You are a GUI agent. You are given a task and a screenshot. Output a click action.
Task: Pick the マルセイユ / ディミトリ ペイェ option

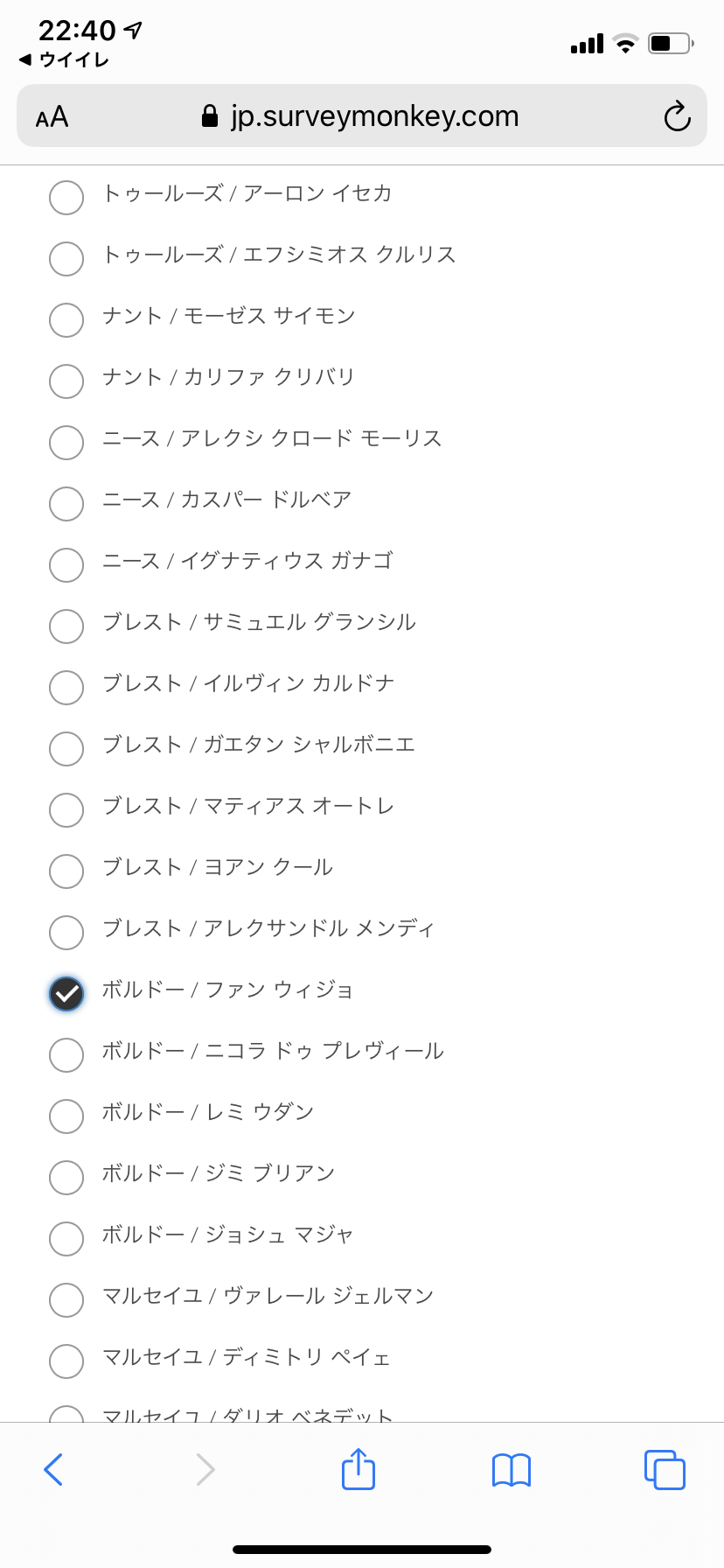click(x=66, y=1361)
